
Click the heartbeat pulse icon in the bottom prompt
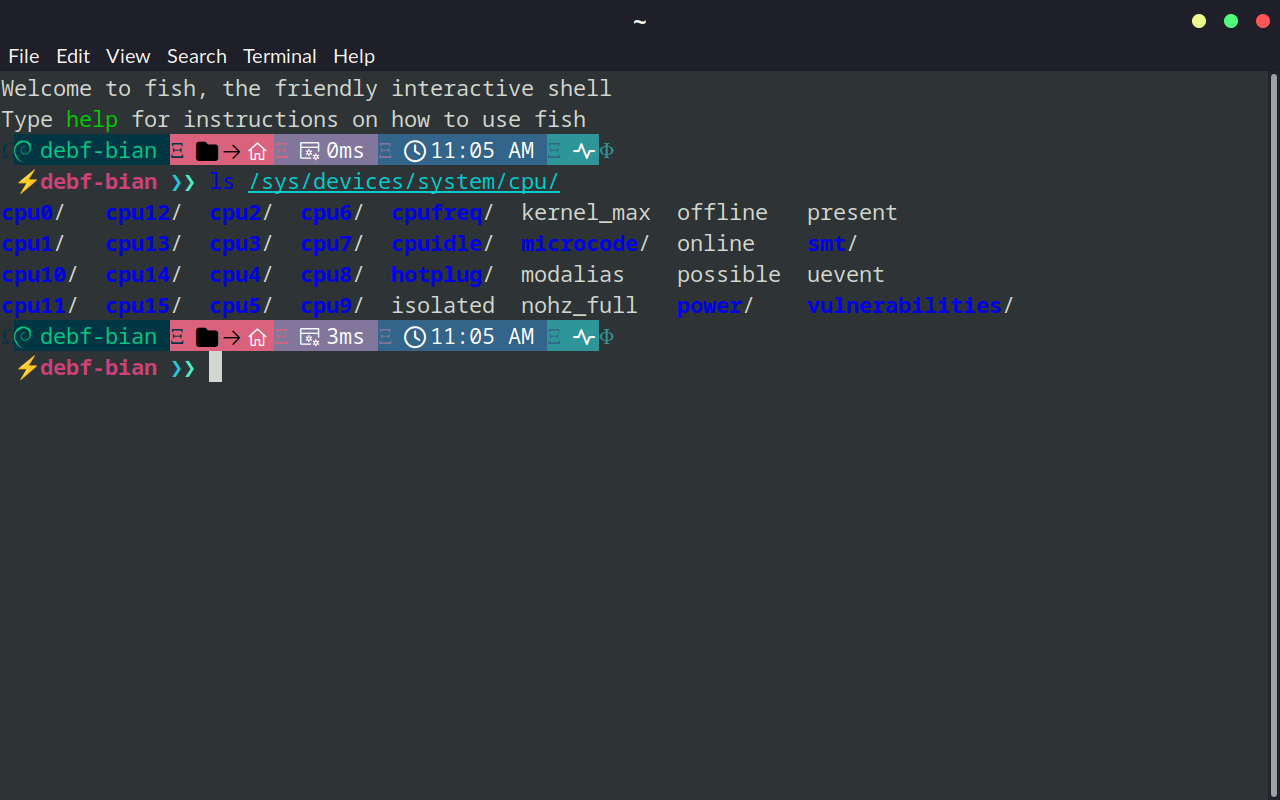[584, 337]
